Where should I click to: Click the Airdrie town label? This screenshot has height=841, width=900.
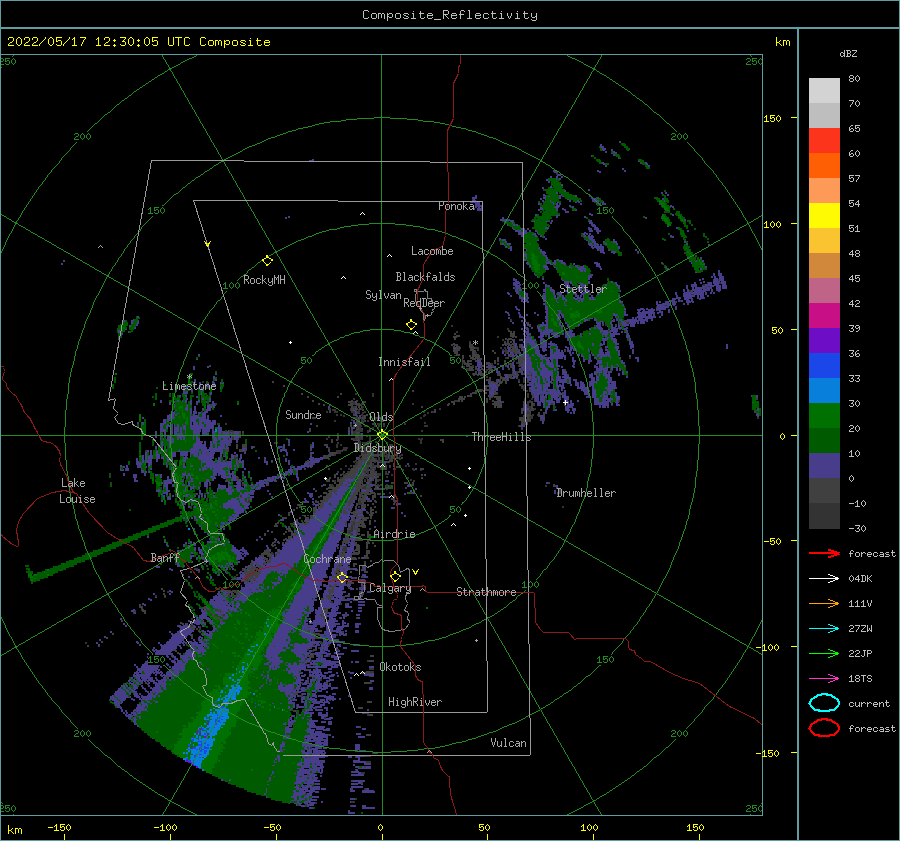tap(394, 534)
